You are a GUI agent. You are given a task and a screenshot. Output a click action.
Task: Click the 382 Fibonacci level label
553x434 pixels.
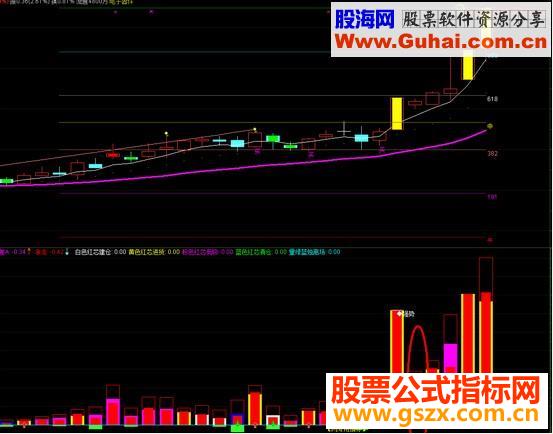pos(492,153)
